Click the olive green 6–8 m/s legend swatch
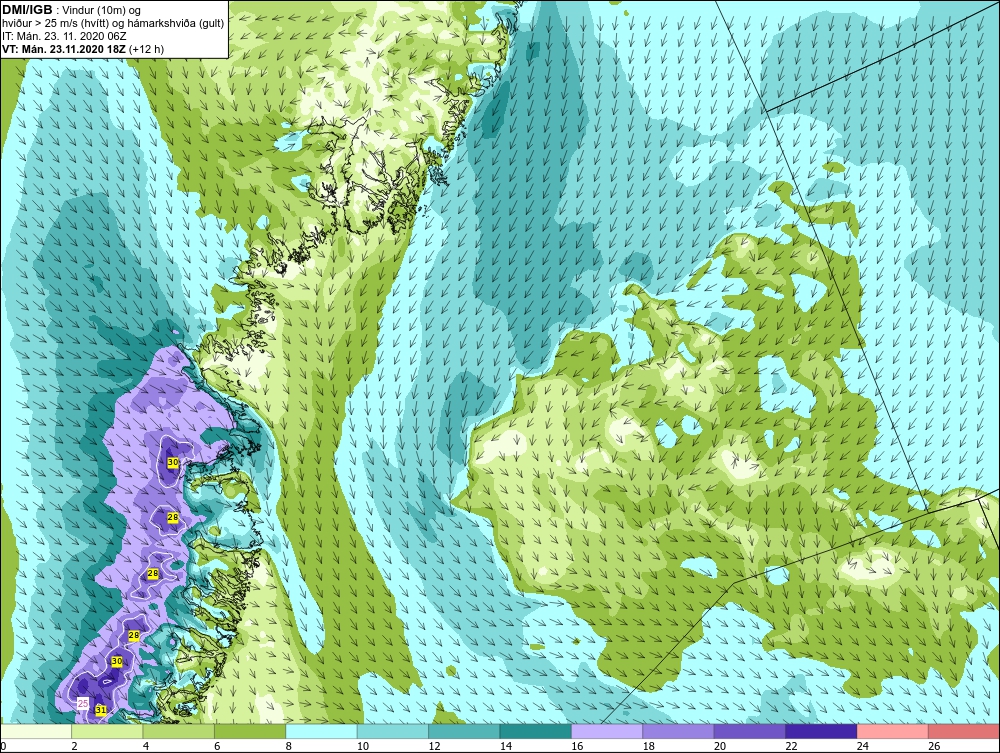Viewport: 1000px width, 753px height. [251, 731]
